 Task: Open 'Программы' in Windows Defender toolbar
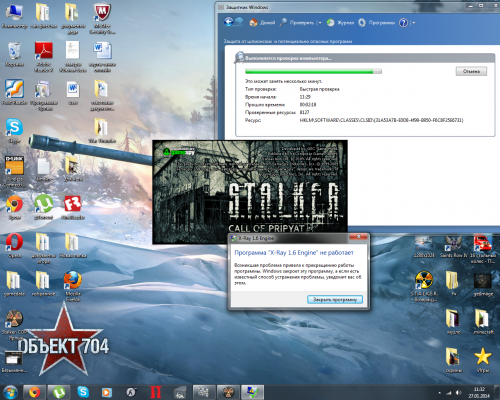tap(377, 23)
